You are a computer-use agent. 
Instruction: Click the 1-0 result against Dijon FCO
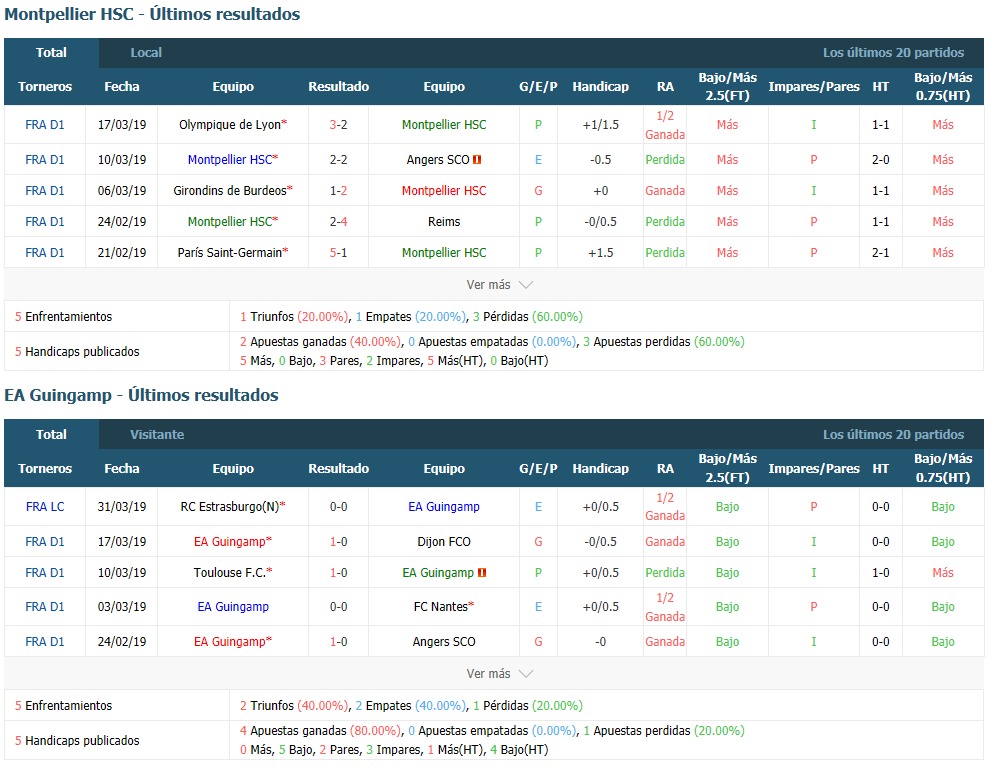(x=339, y=542)
